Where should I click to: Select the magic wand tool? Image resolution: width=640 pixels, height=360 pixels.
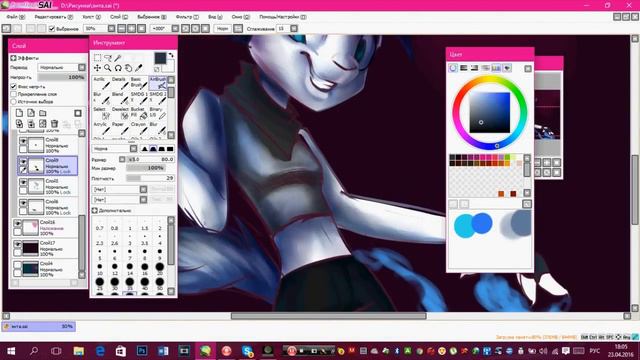click(x=118, y=58)
